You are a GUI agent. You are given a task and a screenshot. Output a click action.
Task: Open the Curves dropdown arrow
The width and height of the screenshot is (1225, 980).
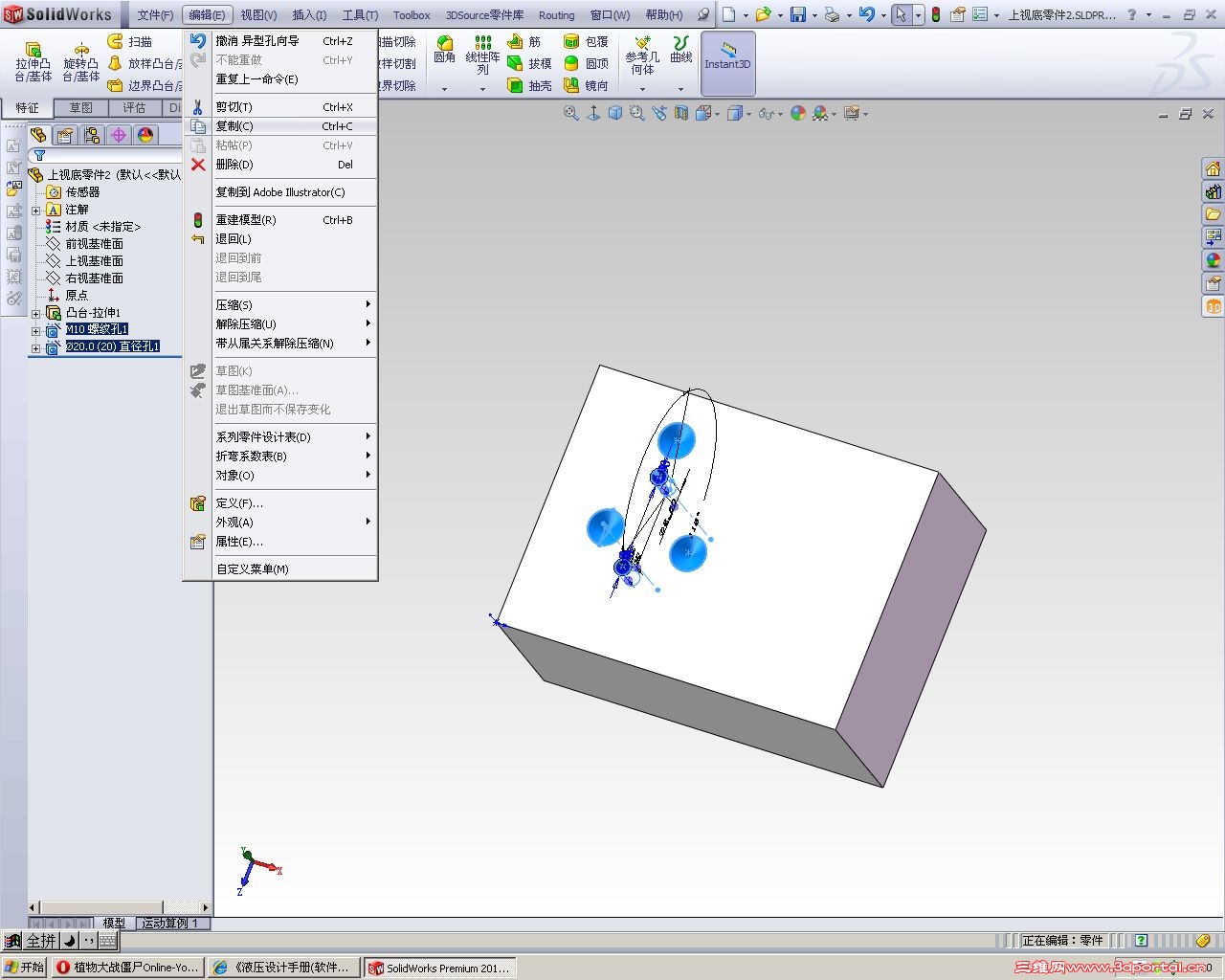680,89
